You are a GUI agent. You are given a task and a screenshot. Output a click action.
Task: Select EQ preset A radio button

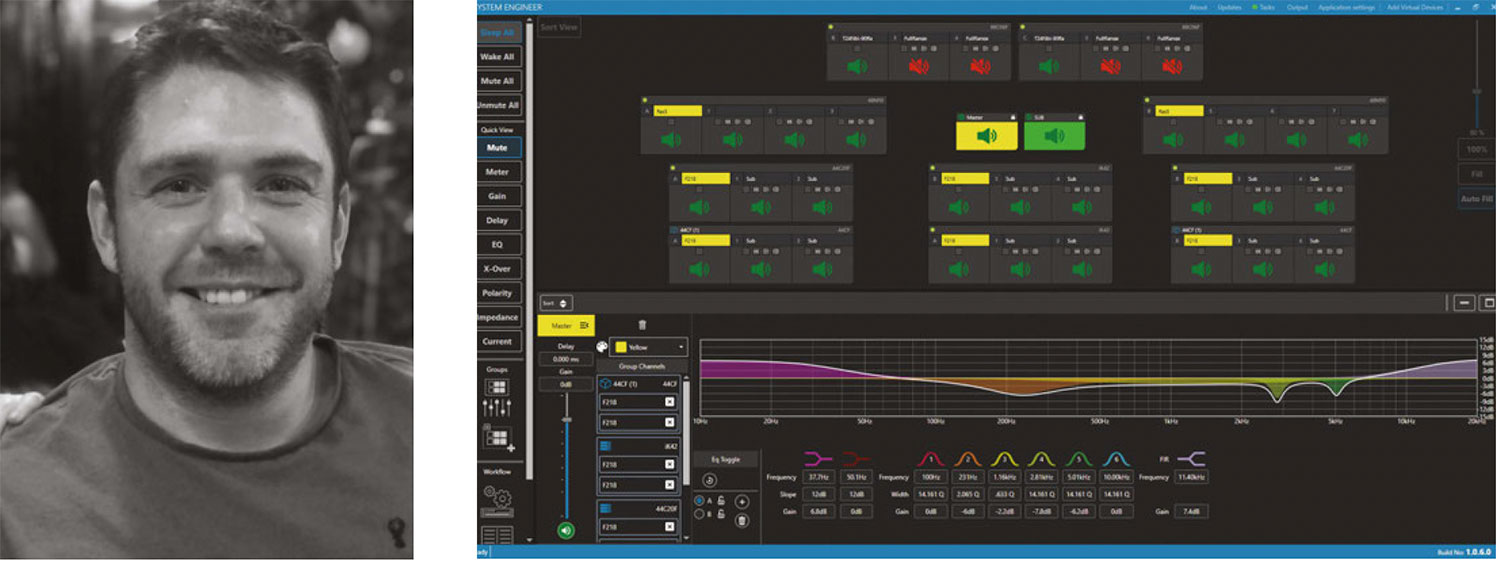tap(698, 500)
